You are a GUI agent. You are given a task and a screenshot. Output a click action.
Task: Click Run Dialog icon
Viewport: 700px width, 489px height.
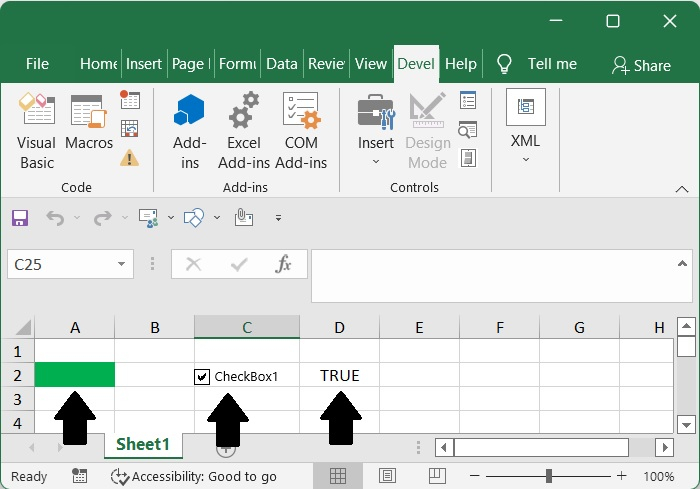click(x=468, y=158)
